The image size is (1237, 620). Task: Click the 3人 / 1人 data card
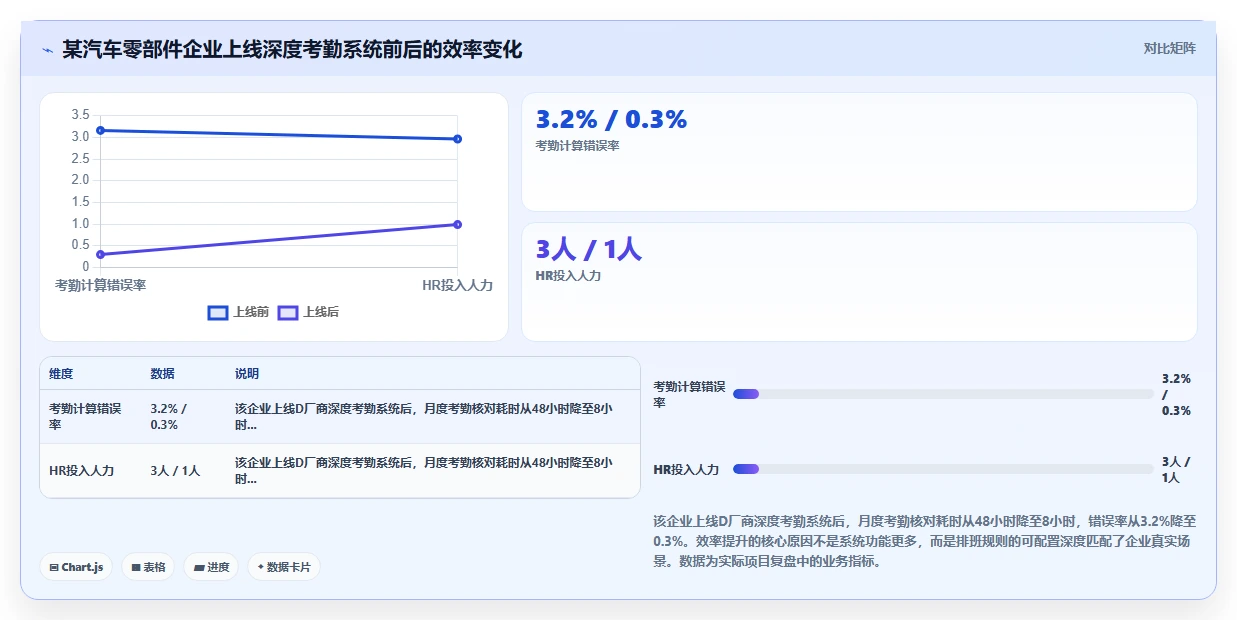click(x=859, y=282)
